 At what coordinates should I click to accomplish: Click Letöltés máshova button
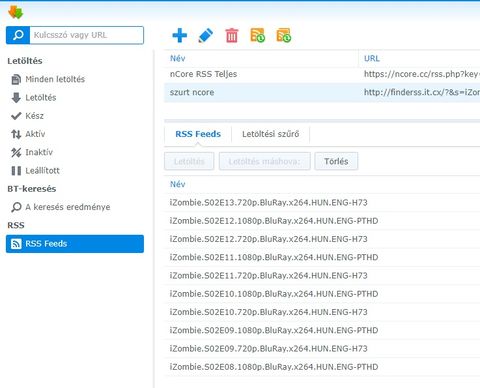coord(265,161)
